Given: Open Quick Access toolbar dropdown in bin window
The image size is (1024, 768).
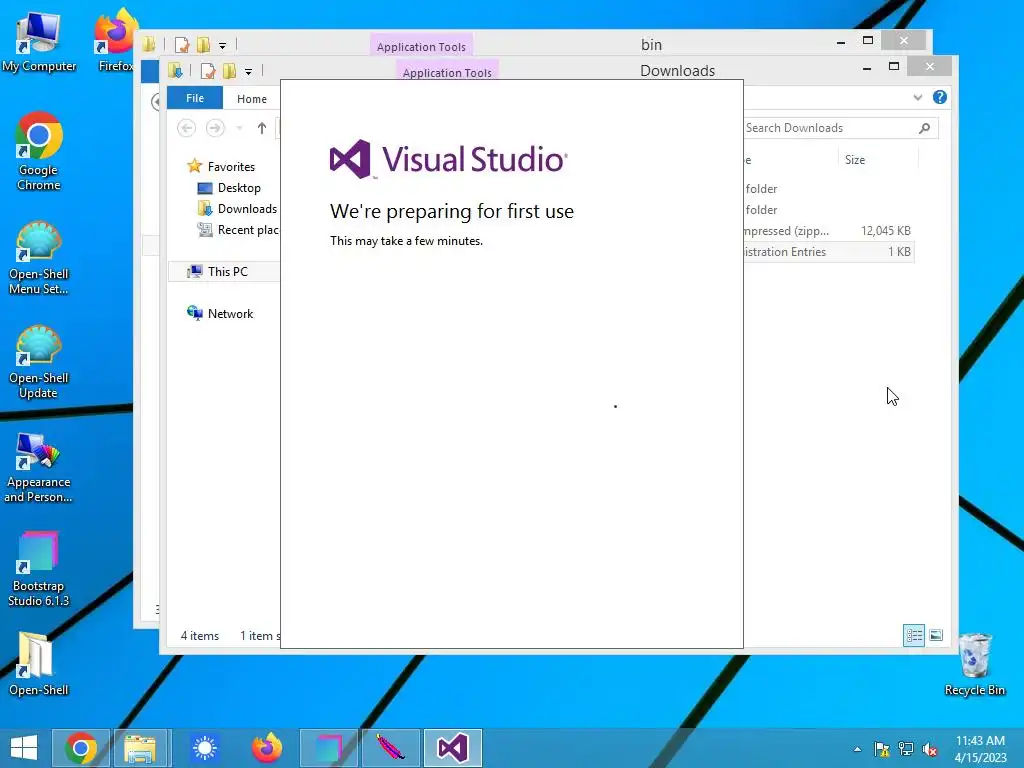Looking at the screenshot, I should tap(222, 46).
